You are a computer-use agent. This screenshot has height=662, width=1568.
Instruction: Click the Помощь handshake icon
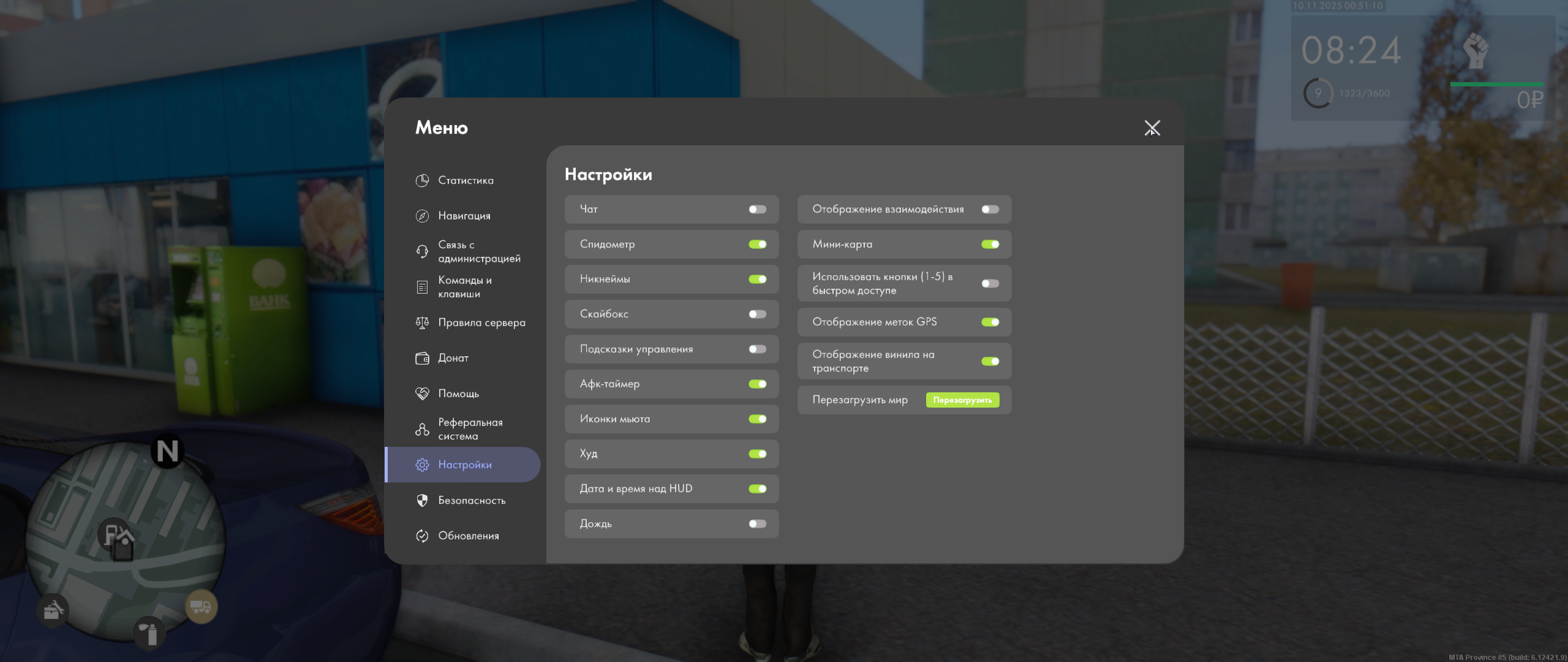pos(422,394)
